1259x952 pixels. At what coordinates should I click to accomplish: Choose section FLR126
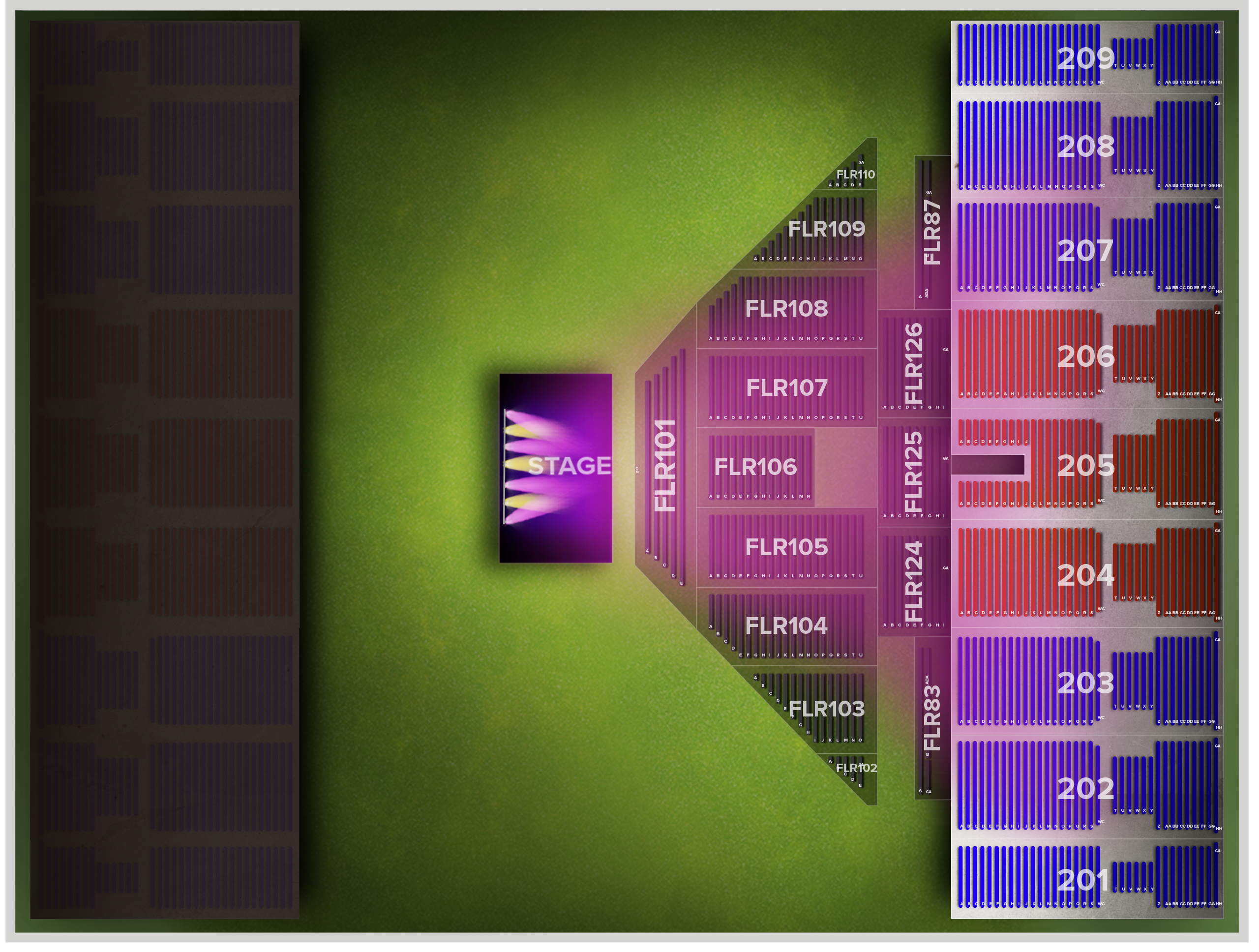pyautogui.click(x=914, y=364)
